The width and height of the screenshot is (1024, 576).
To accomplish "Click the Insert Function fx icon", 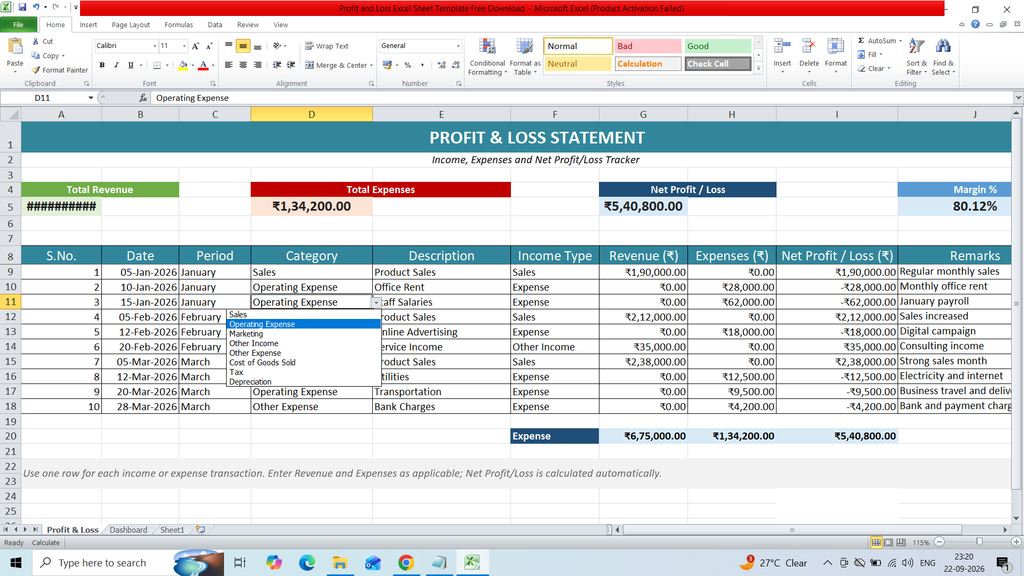I will (143, 98).
